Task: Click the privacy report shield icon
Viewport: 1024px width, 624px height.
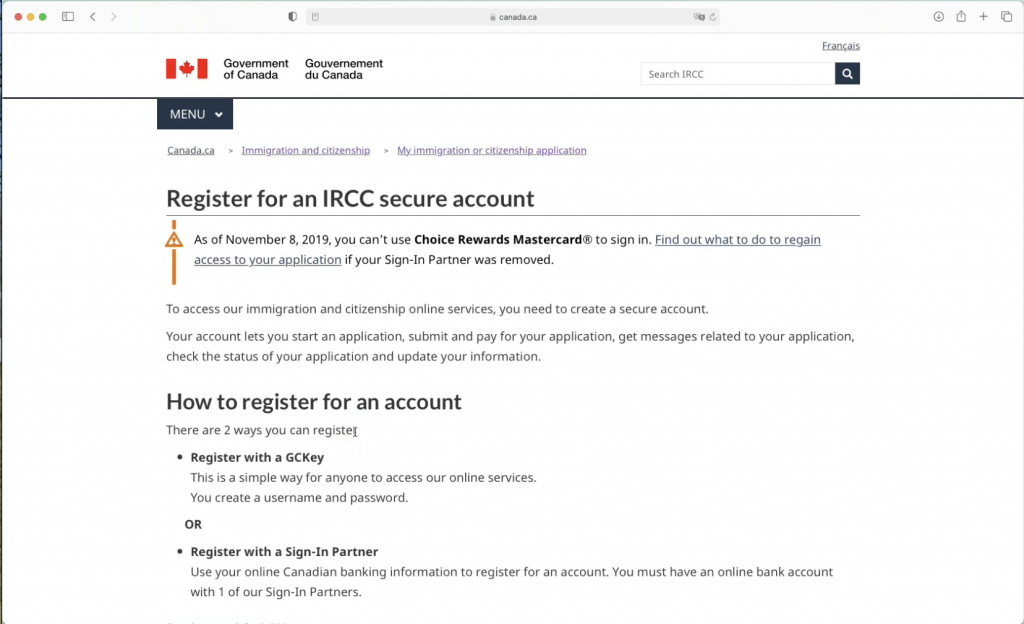Action: [x=292, y=17]
